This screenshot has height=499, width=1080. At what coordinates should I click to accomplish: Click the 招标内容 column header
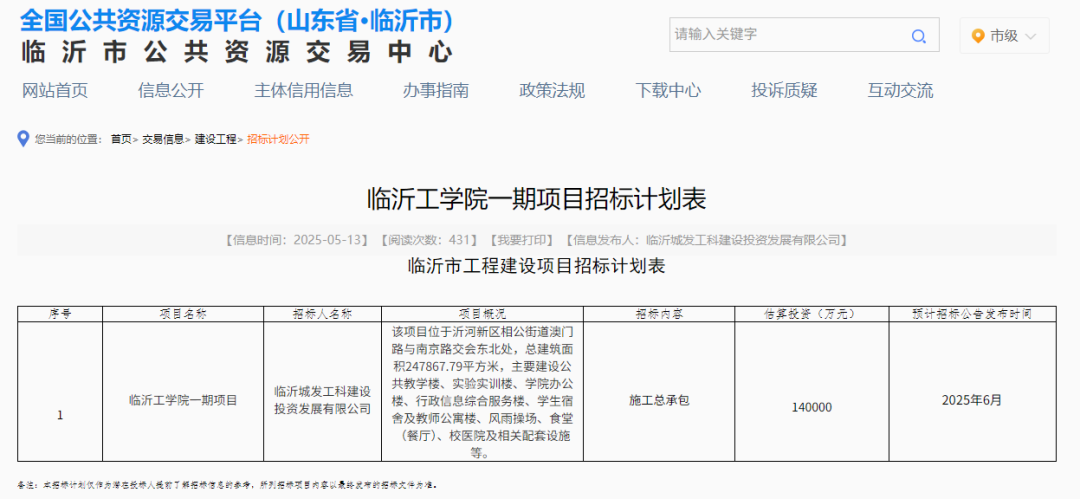point(659,314)
